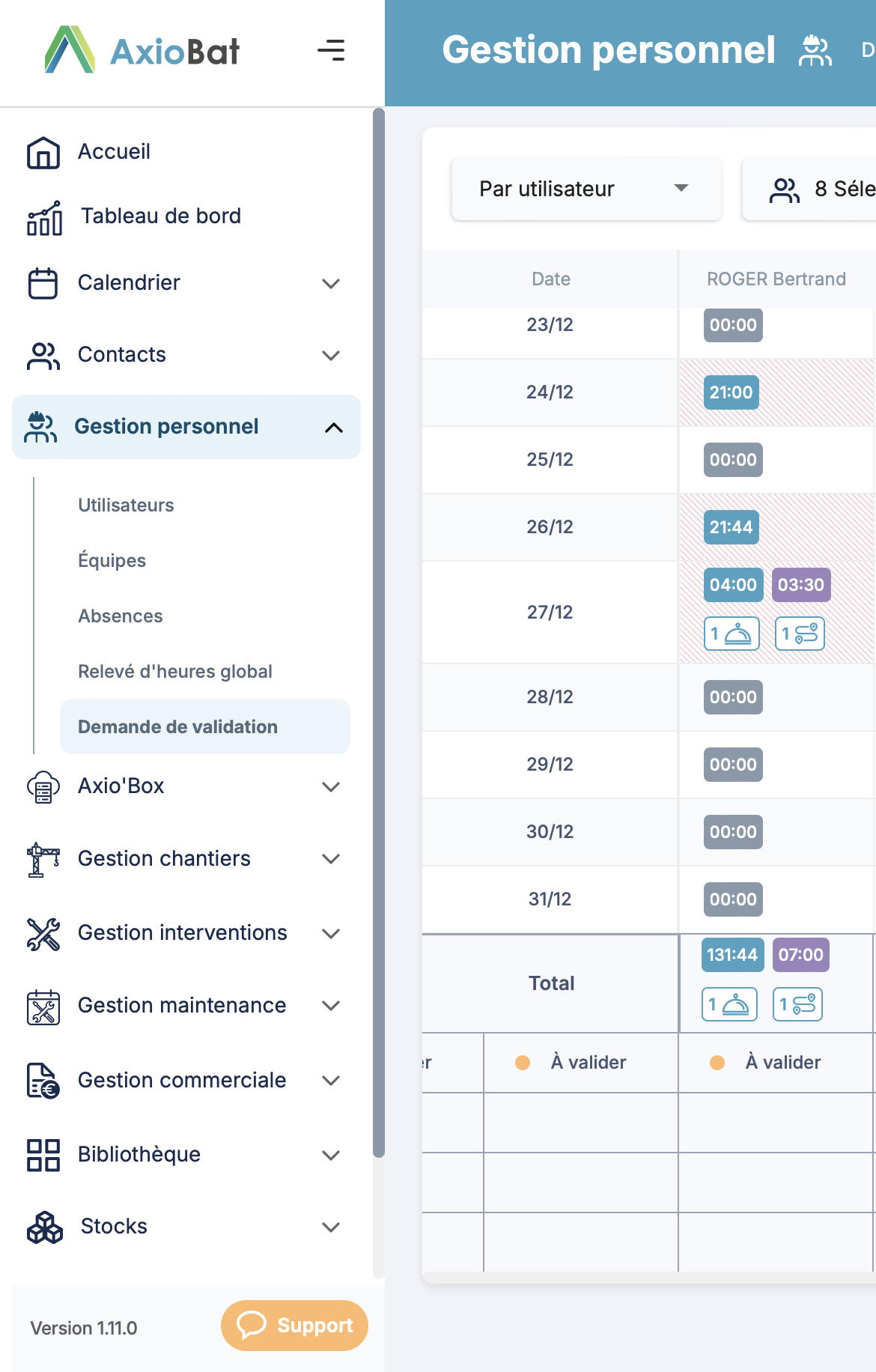Click the purple 03:30 hours badge
This screenshot has width=876, height=1372.
800,585
